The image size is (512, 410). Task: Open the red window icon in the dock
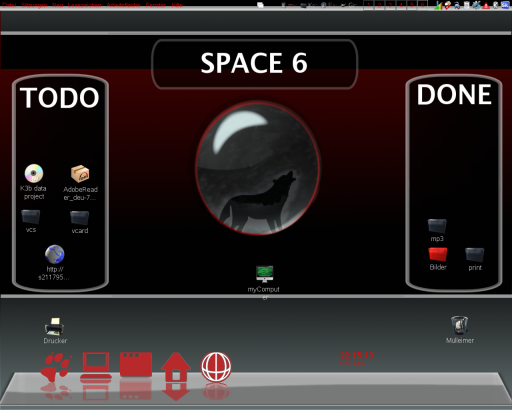click(136, 365)
